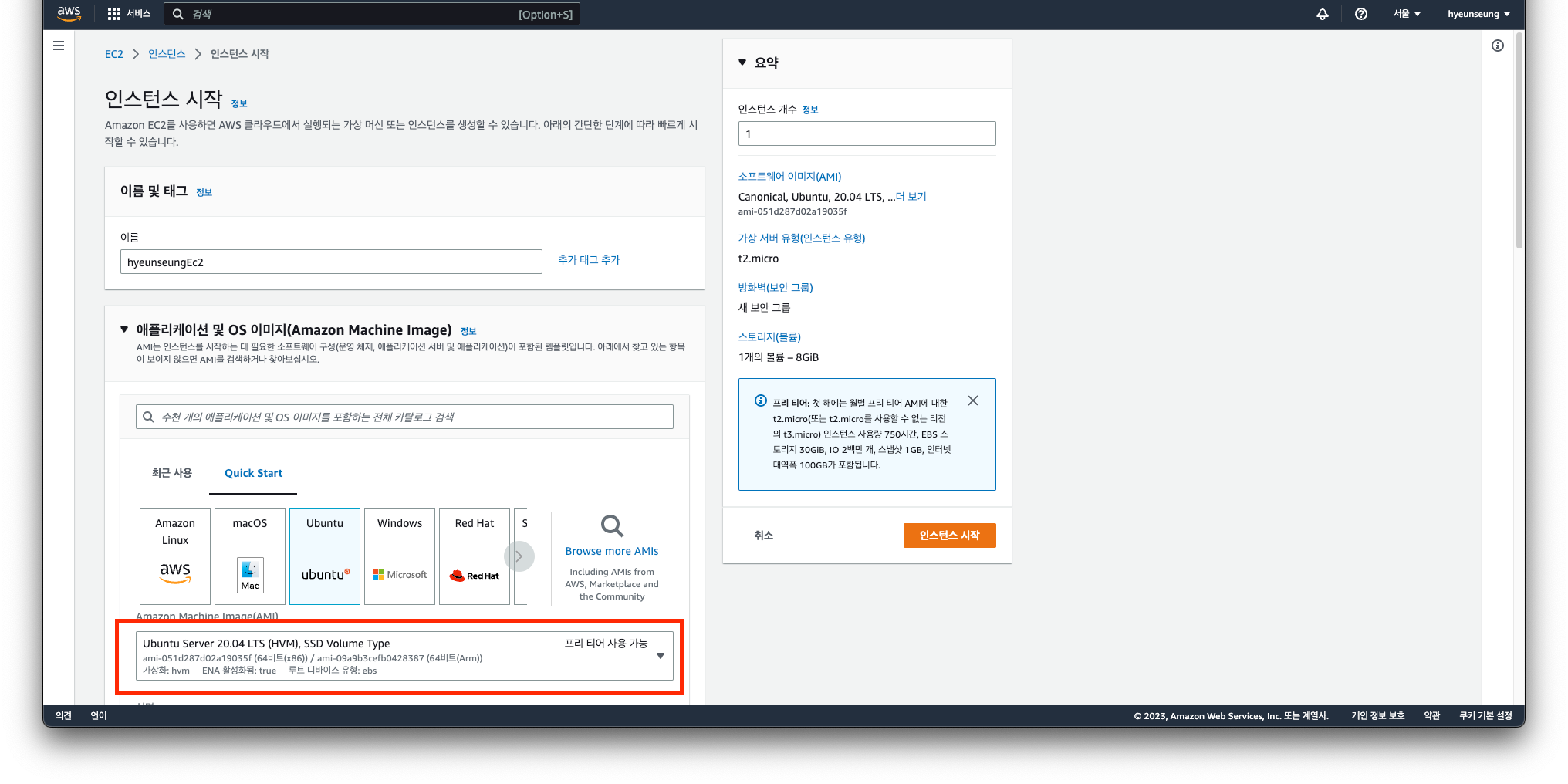Click the page vertical scrollbar
1568x784 pixels.
(x=1519, y=140)
